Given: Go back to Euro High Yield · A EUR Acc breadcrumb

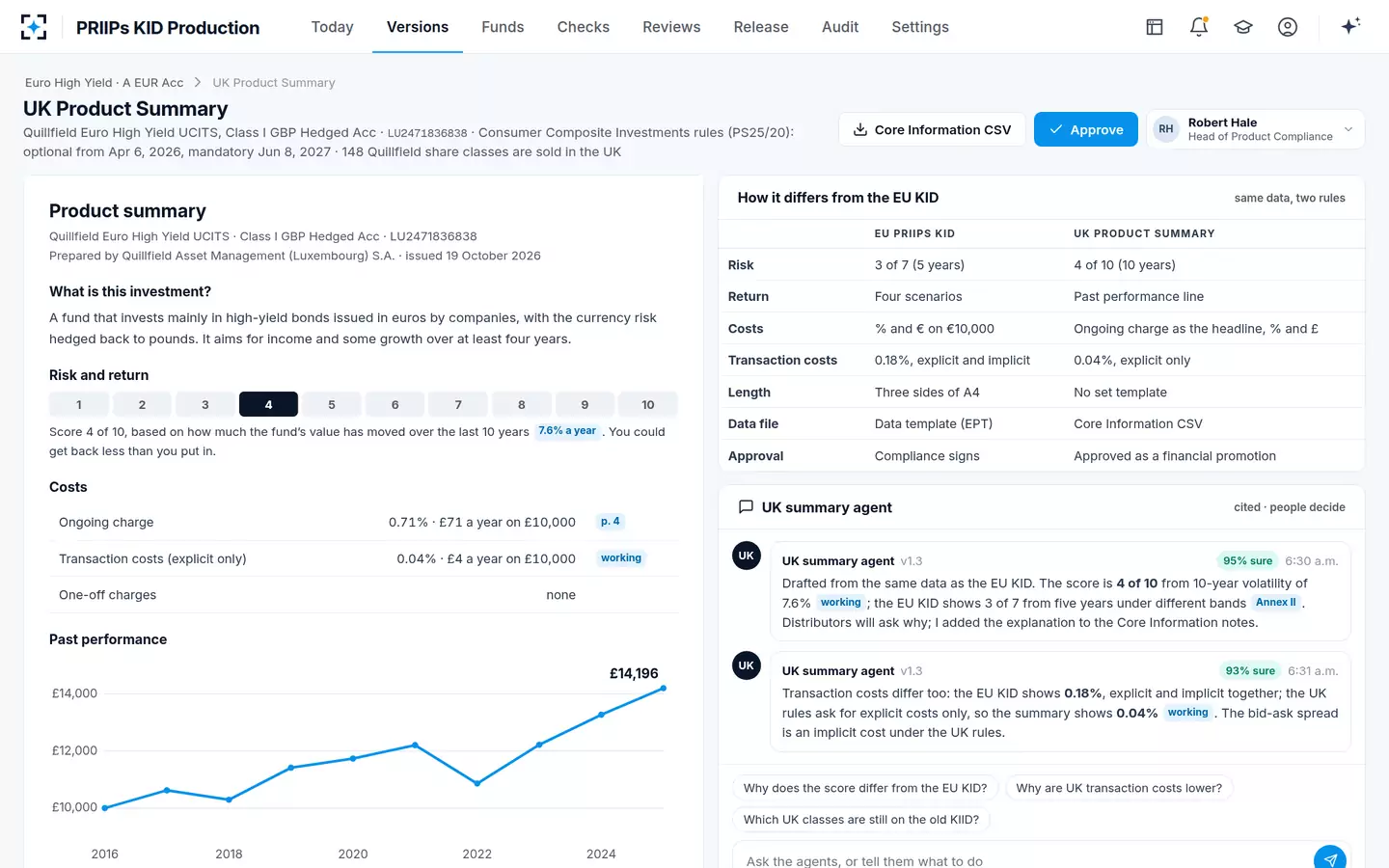Looking at the screenshot, I should 104,83.
